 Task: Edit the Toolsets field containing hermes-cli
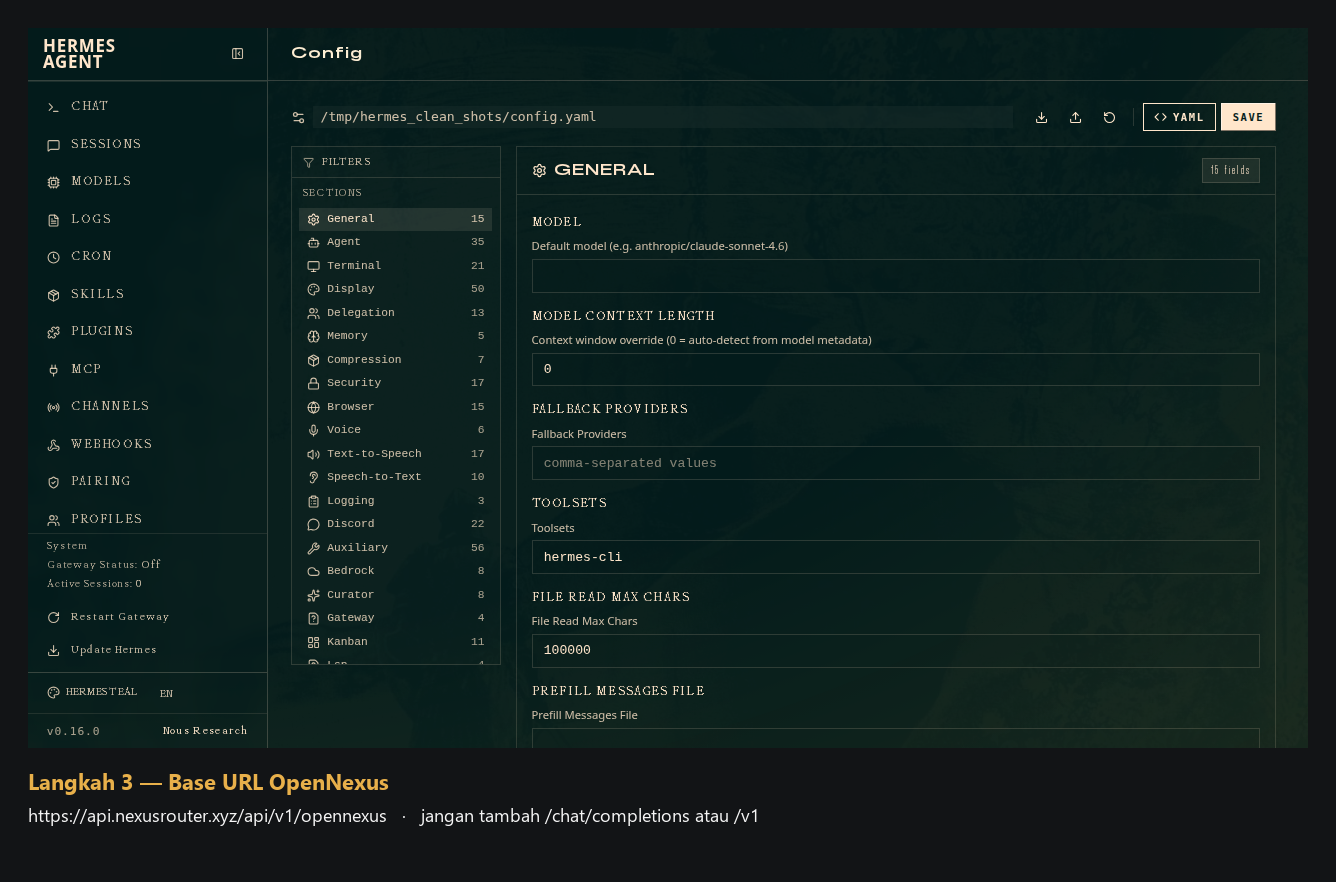(895, 557)
